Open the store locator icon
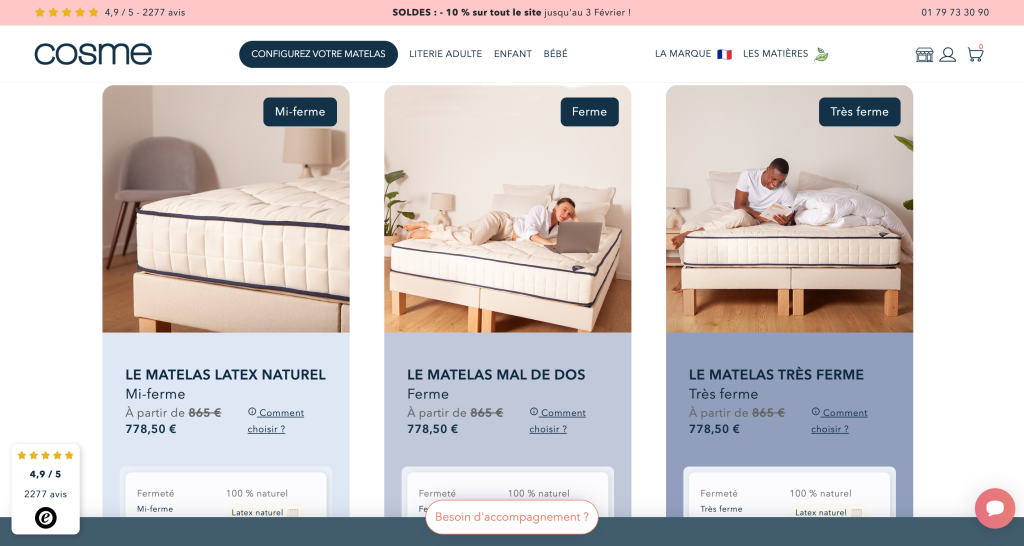 (x=924, y=54)
